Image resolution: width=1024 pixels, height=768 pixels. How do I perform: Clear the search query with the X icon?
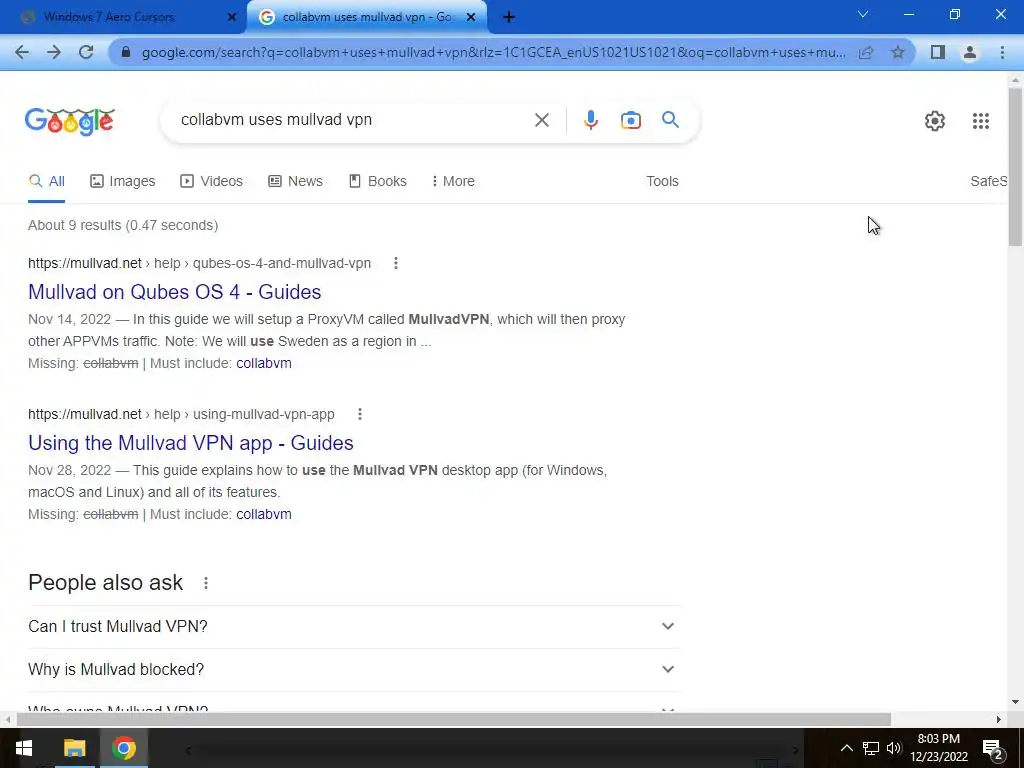541,120
